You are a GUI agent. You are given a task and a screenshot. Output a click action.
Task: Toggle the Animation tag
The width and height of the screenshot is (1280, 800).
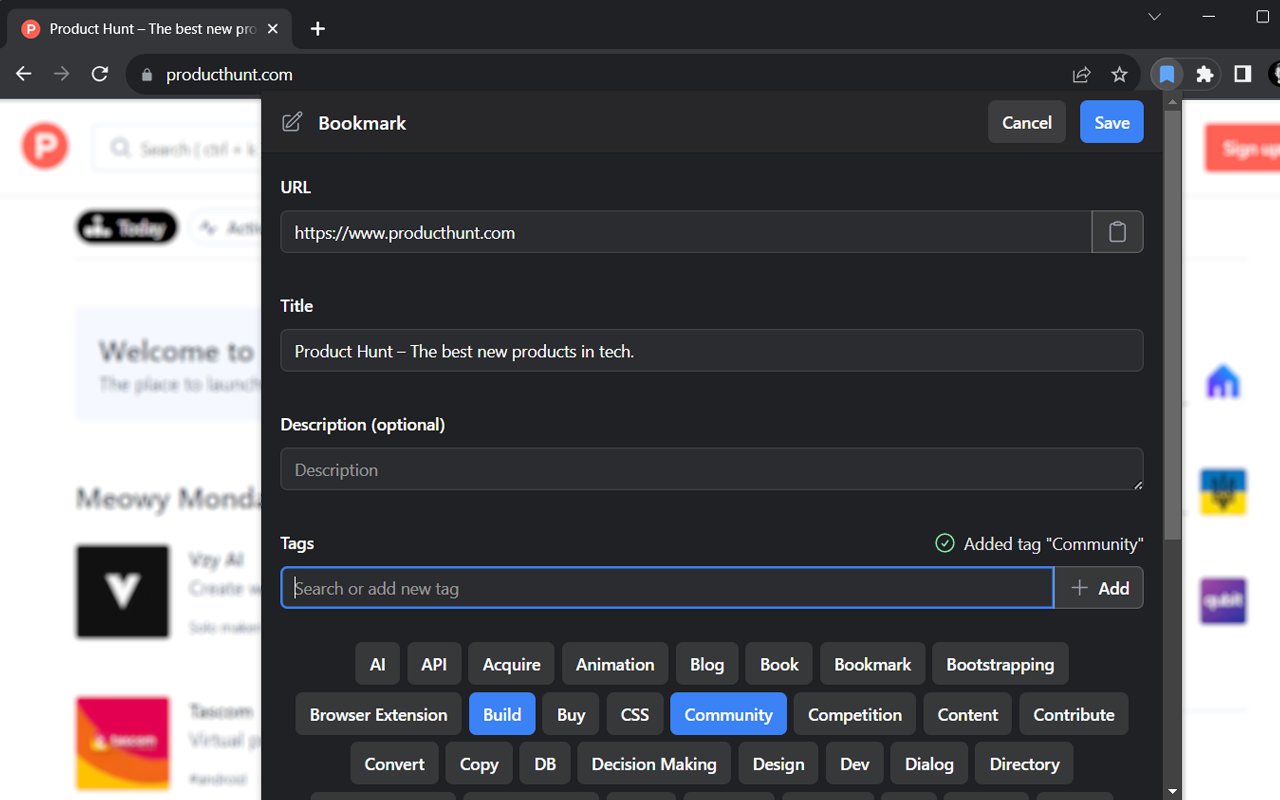click(615, 664)
